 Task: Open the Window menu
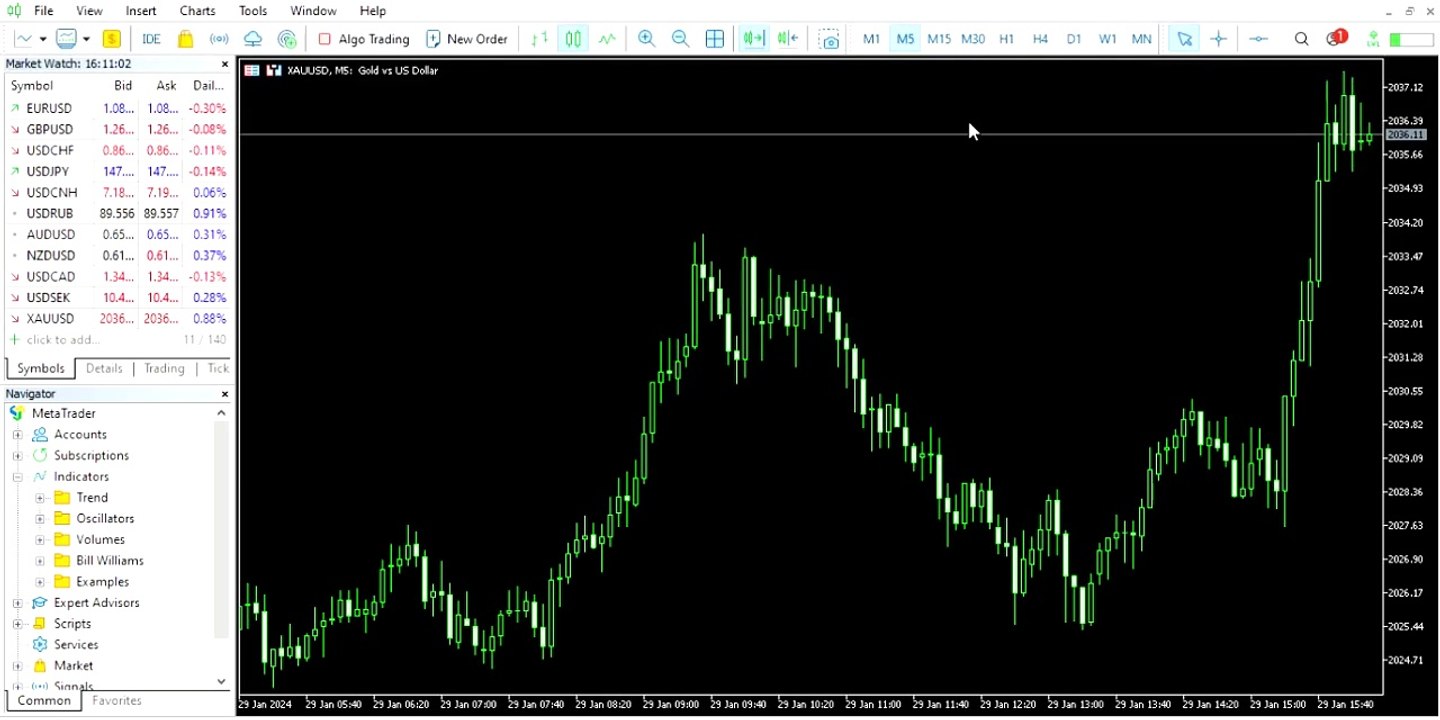(313, 11)
